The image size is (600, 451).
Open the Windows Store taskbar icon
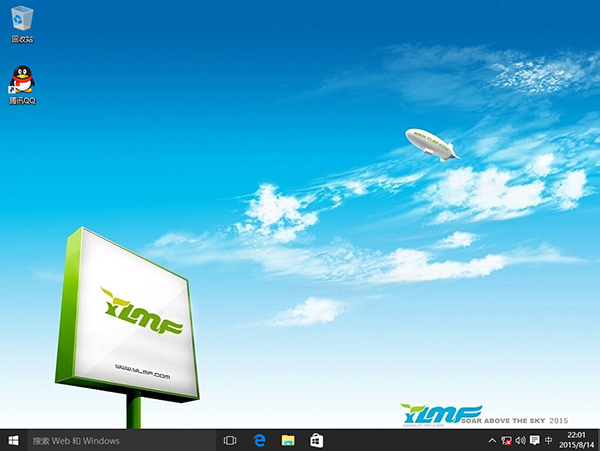point(316,440)
